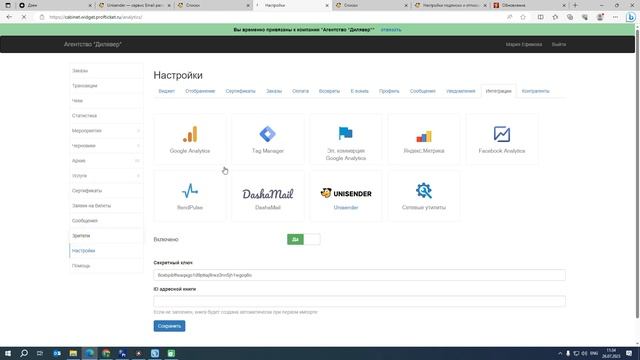The image size is (640, 360).
Task: Open the network utilities gear icon
Action: [x=424, y=191]
